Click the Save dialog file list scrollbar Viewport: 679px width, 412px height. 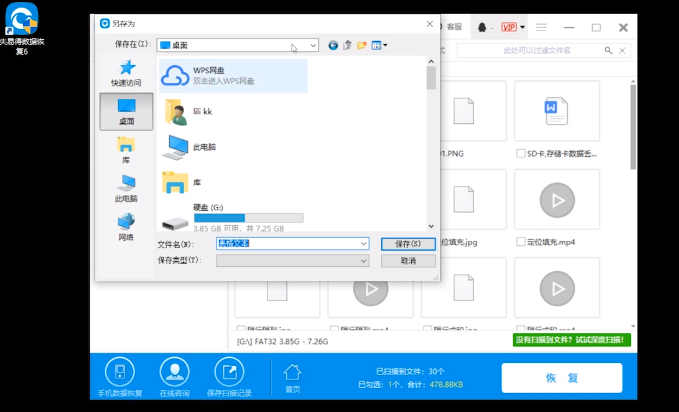[x=431, y=78]
